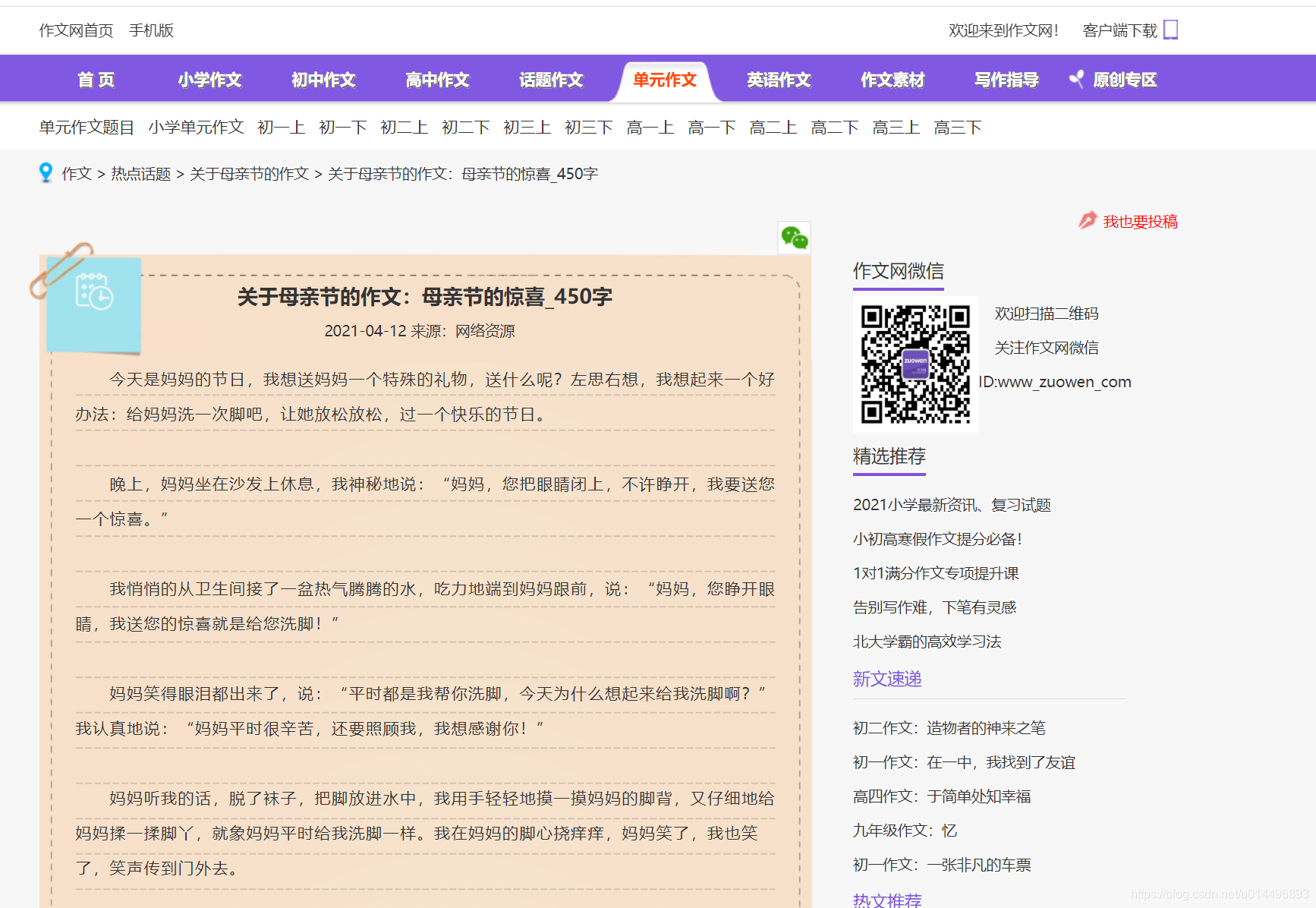Select 初三上 in the grade menu
1316x908 pixels.
[x=527, y=127]
